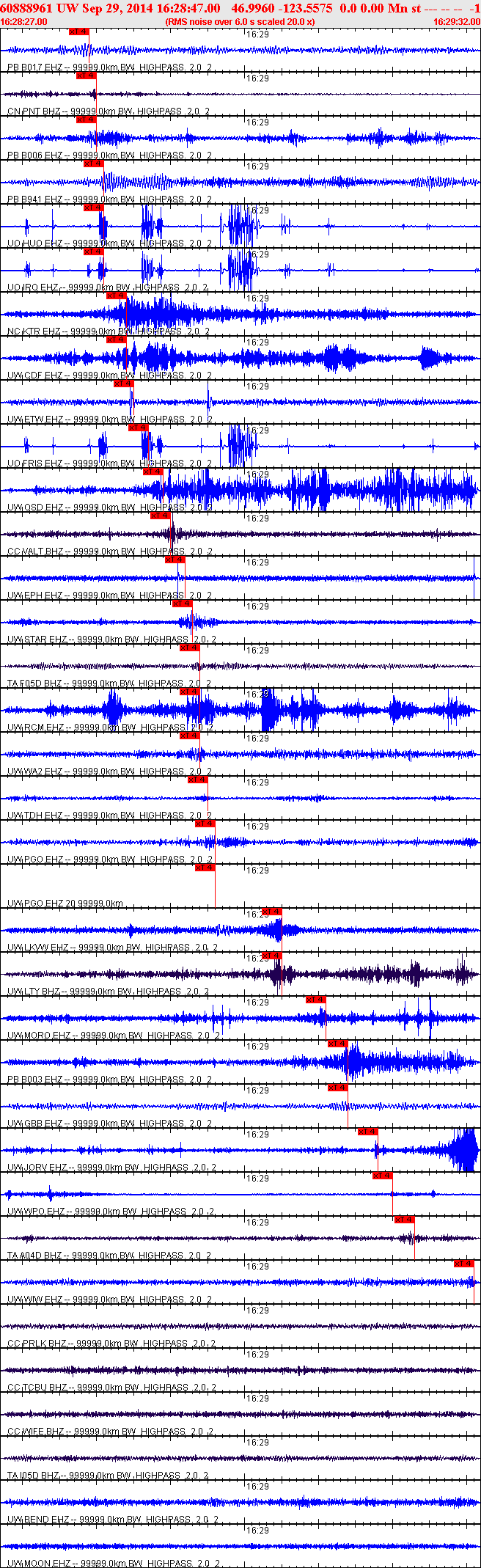
Task: Click the red pick marker on UW OSD trace
Action: click(153, 472)
